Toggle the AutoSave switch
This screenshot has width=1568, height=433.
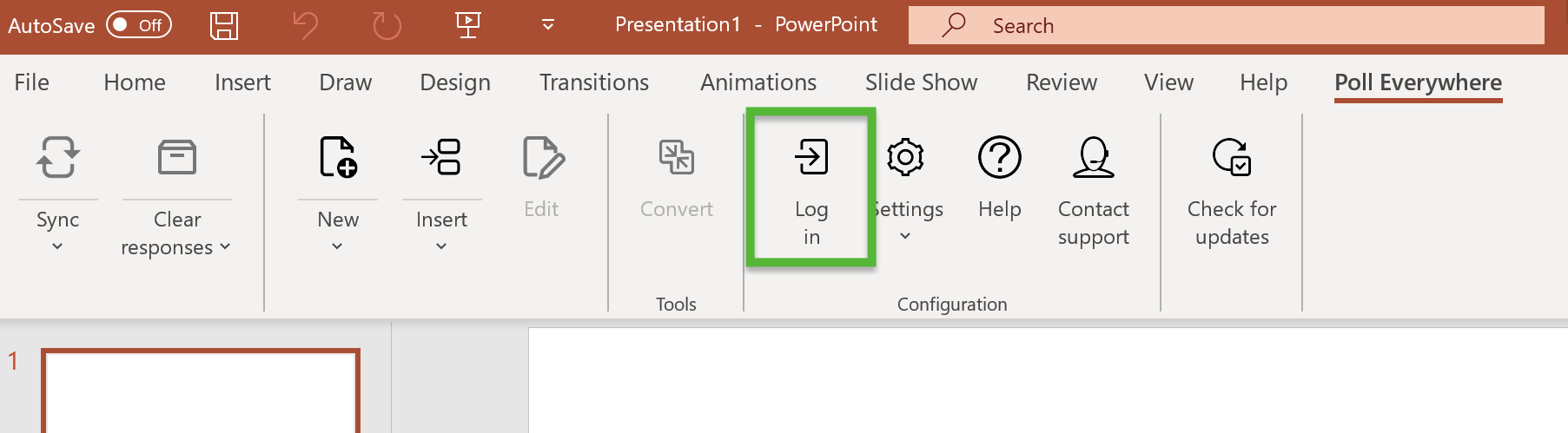point(139,25)
